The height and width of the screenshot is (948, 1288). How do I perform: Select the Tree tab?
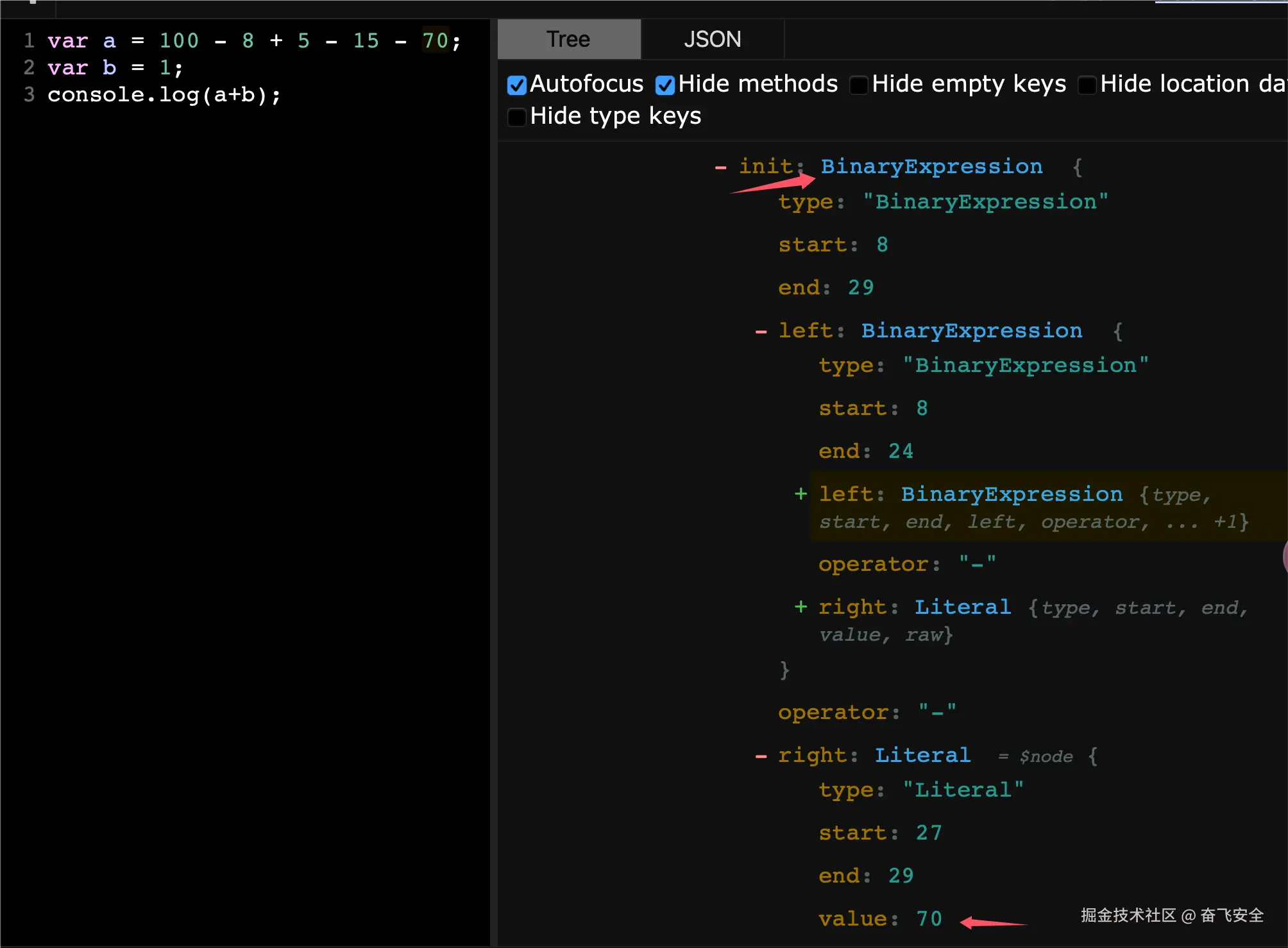click(568, 39)
